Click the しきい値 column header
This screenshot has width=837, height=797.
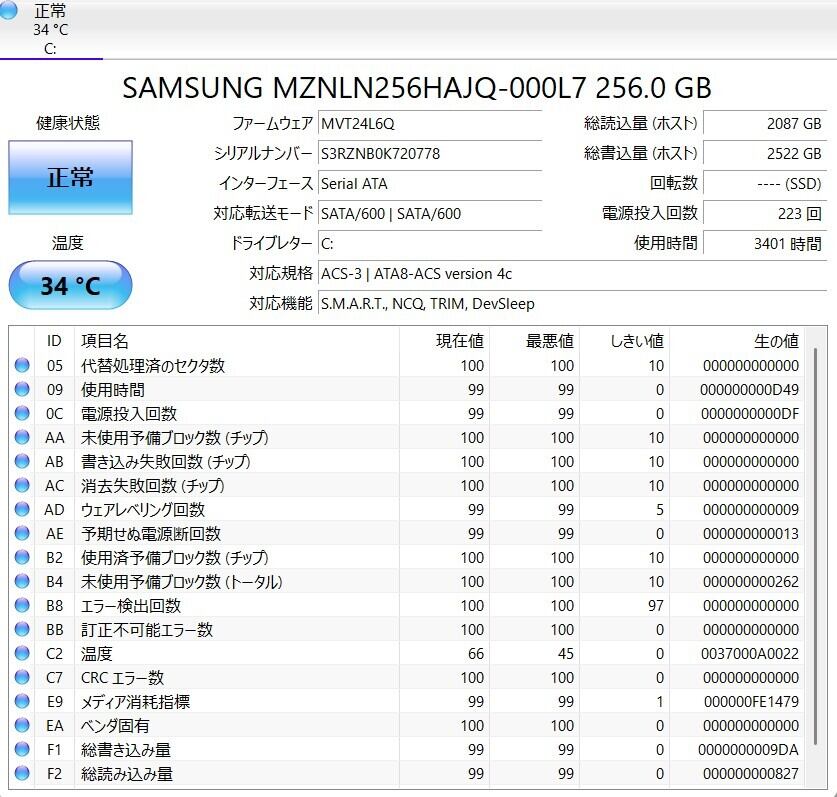point(636,341)
